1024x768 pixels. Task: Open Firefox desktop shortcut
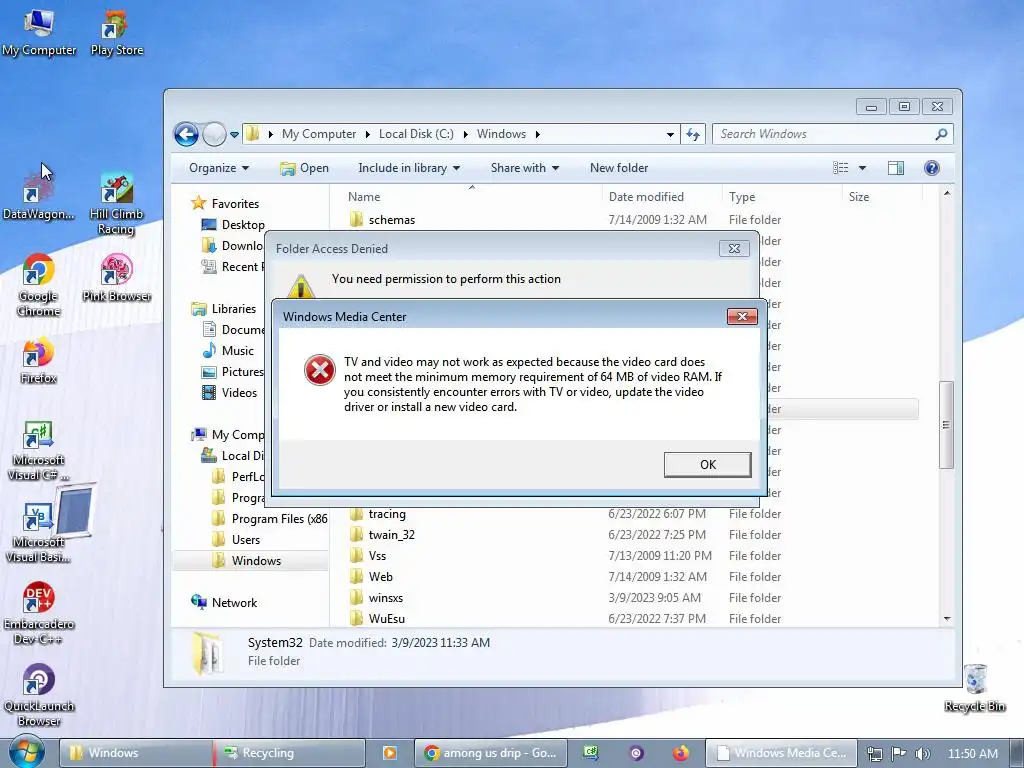39,360
